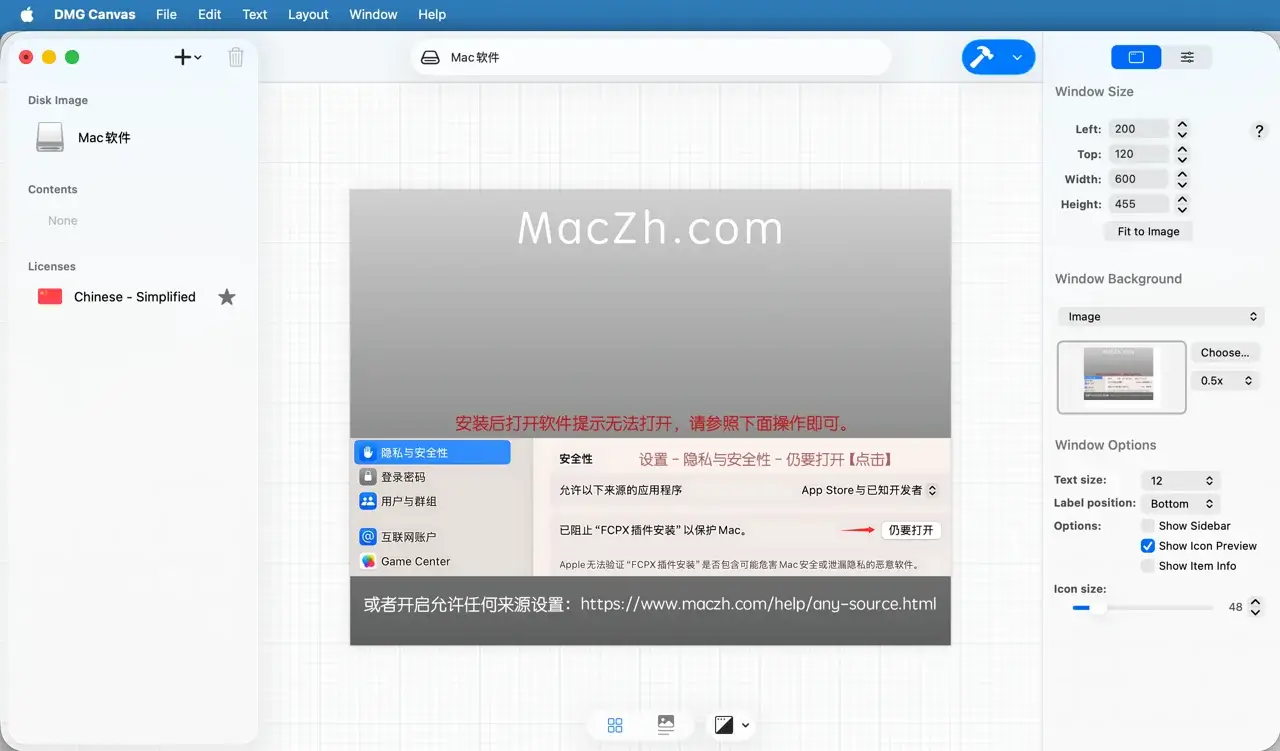Click the question mark help button
1280x751 pixels.
click(1259, 131)
